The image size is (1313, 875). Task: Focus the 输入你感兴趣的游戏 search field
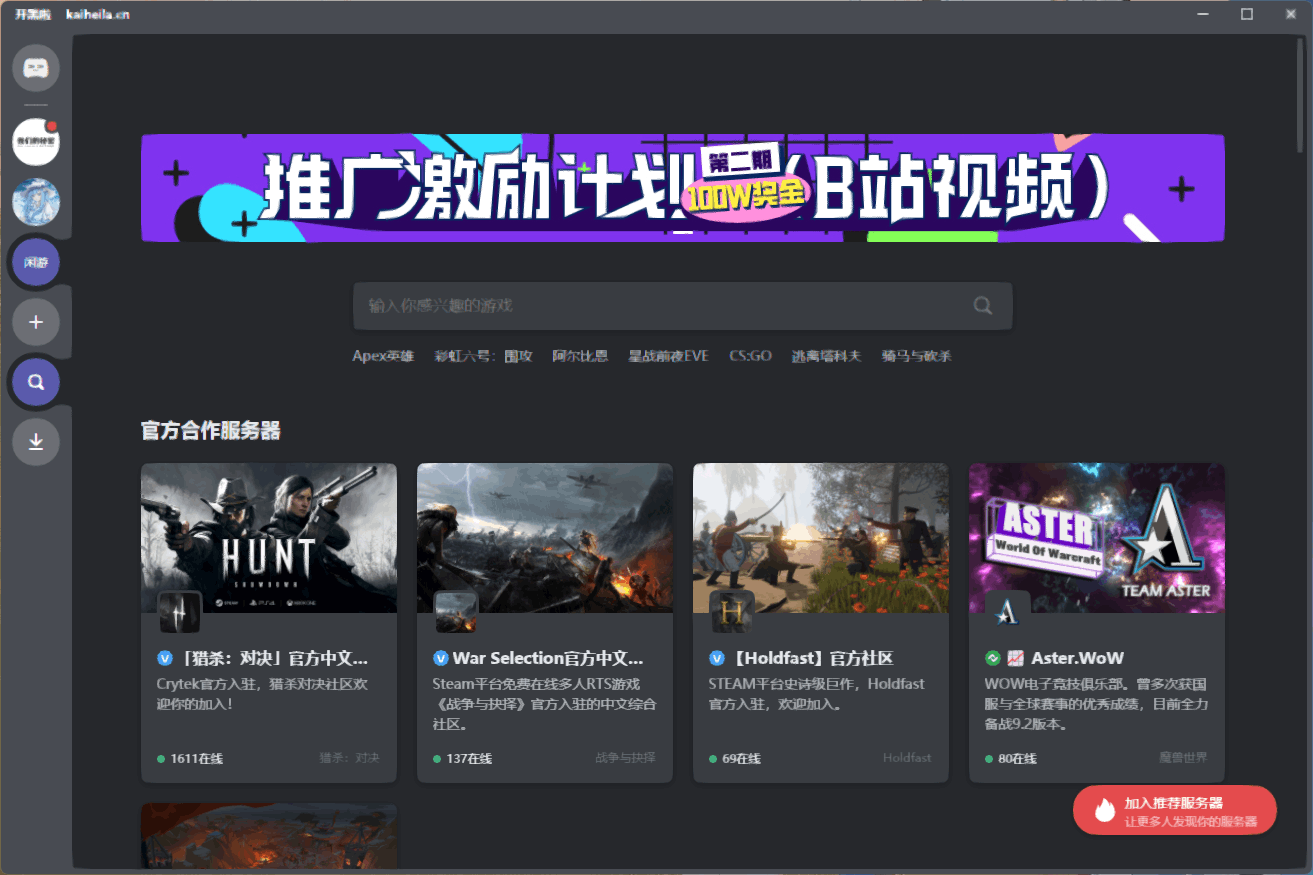[683, 306]
